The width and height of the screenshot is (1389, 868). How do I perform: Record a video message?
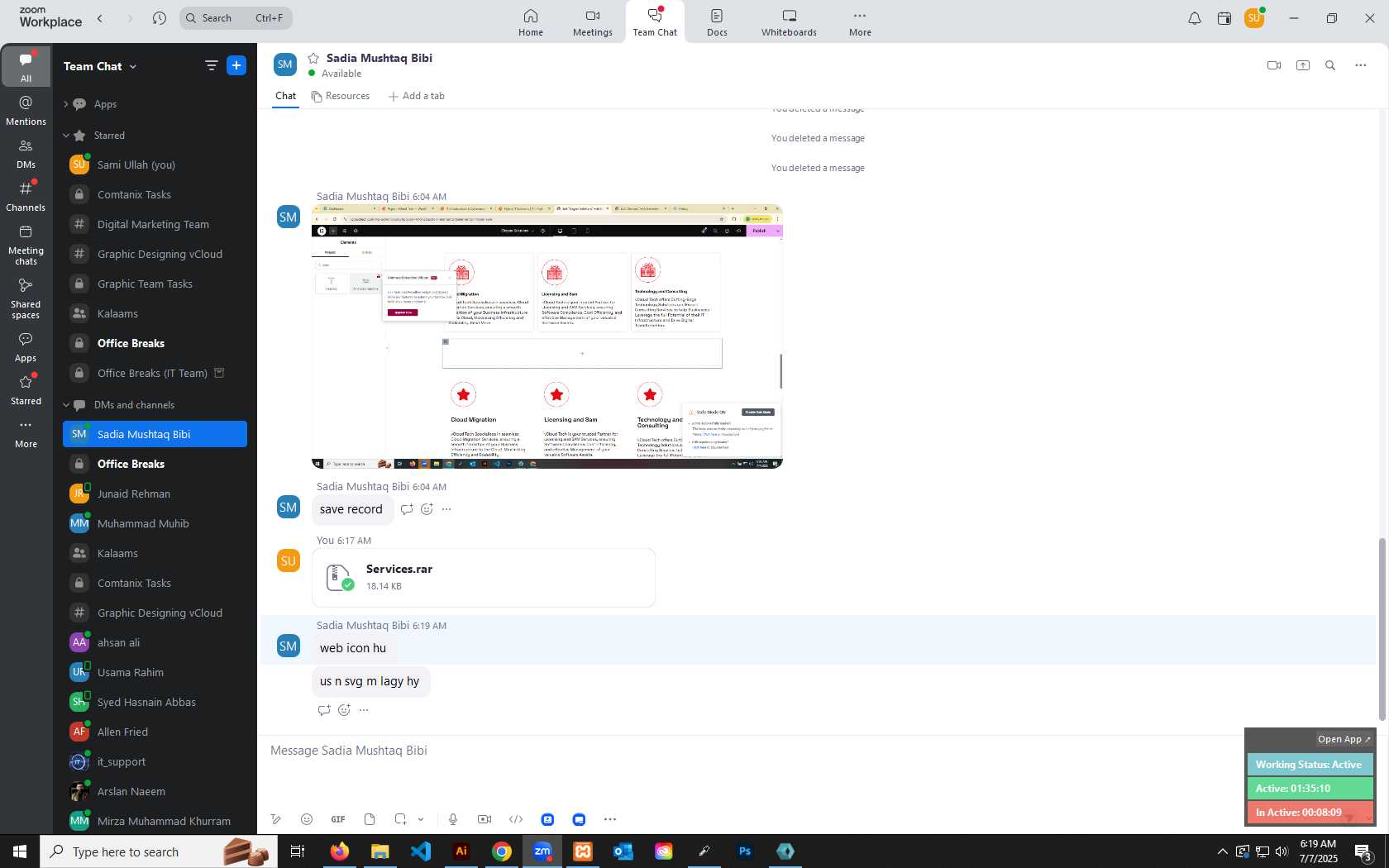[x=484, y=819]
